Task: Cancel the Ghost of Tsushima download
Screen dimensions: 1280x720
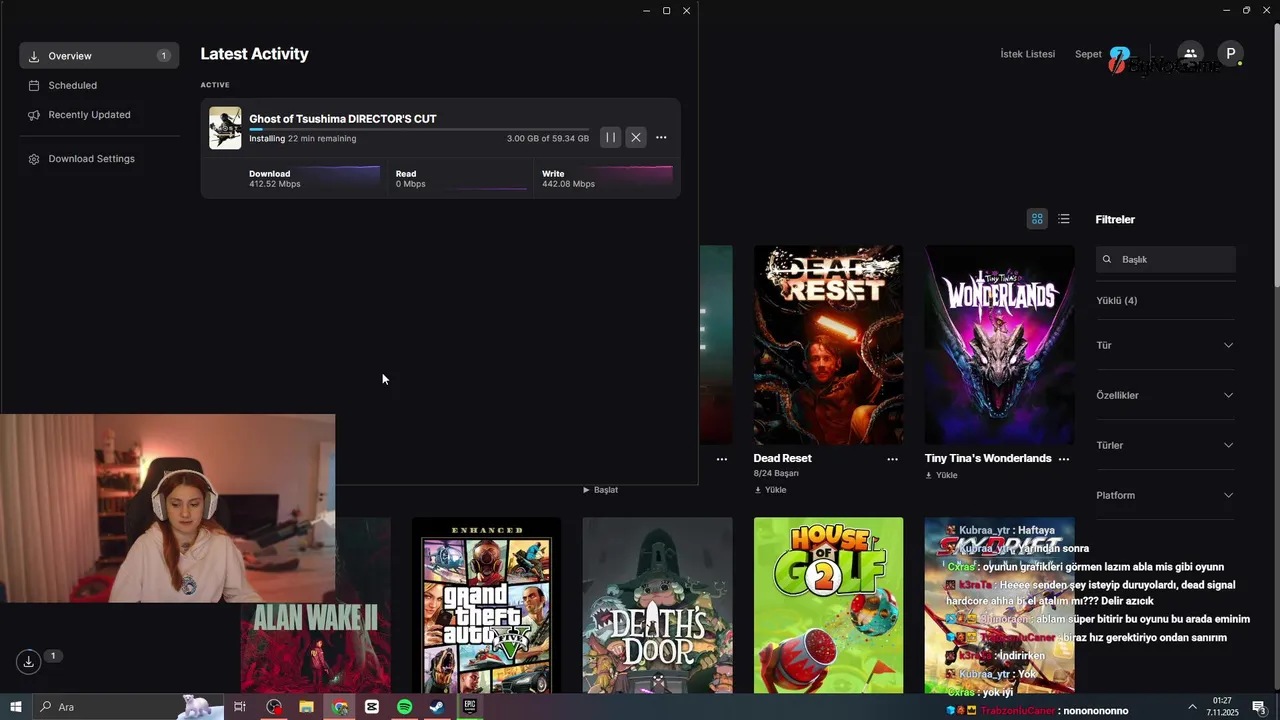Action: 636,138
